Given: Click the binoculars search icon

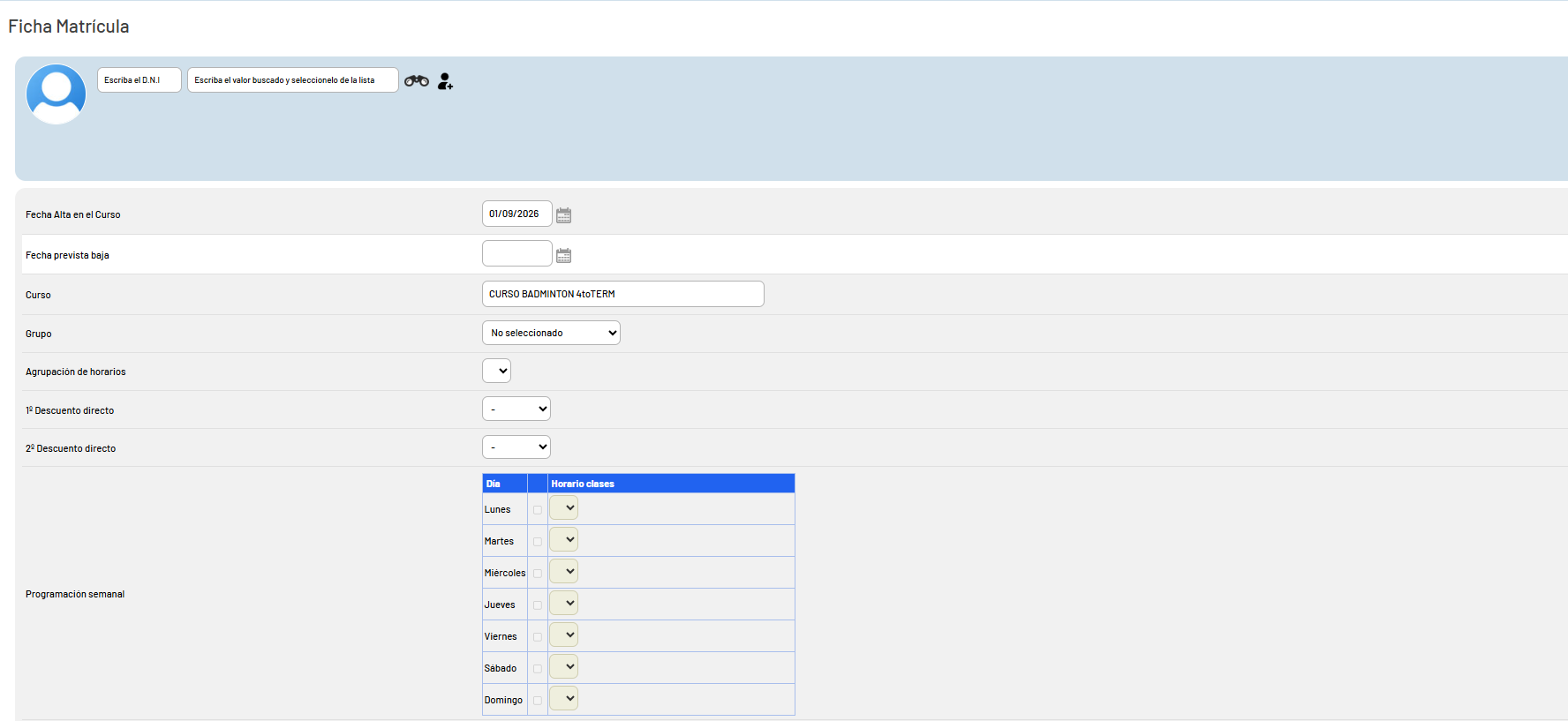Looking at the screenshot, I should pyautogui.click(x=417, y=80).
